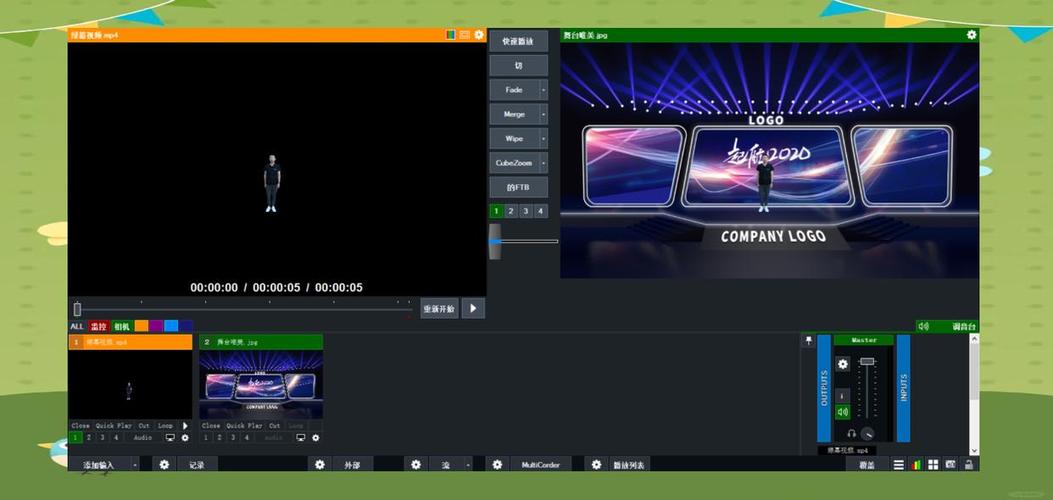Apply the Merge transition
Image resolution: width=1053 pixels, height=500 pixels.
tap(514, 114)
